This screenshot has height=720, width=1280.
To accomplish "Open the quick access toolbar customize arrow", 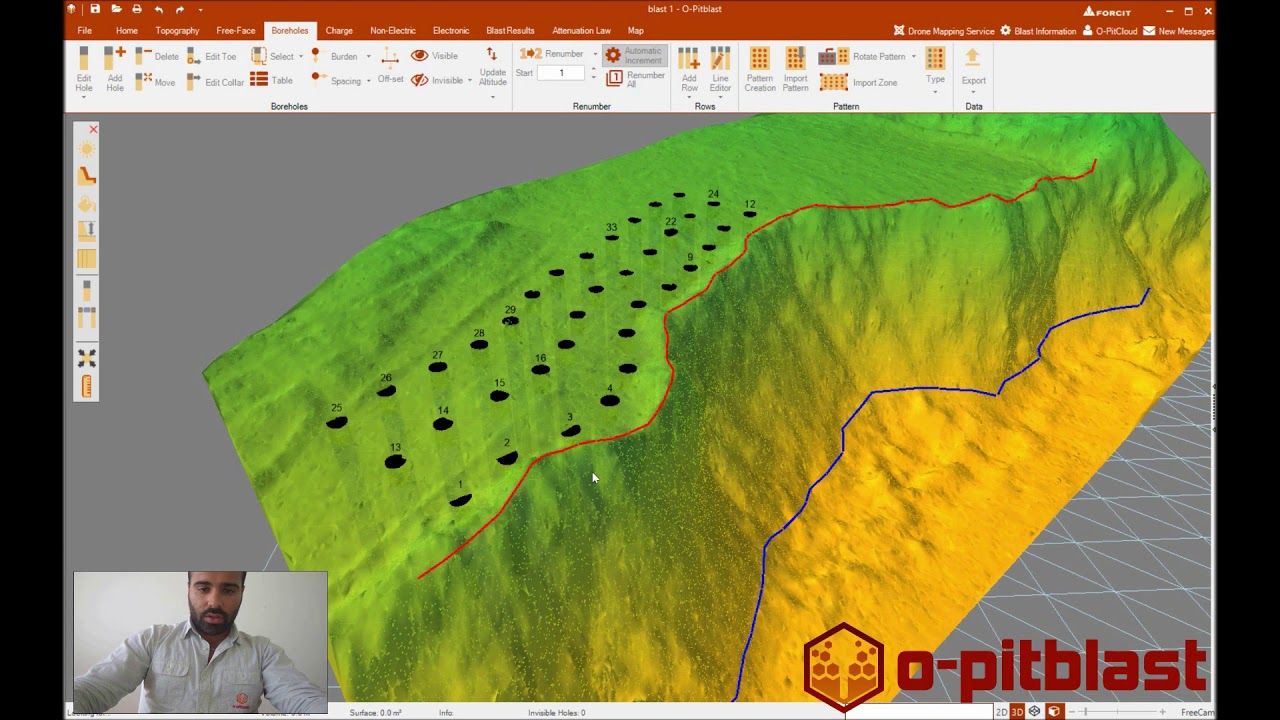I will point(200,10).
